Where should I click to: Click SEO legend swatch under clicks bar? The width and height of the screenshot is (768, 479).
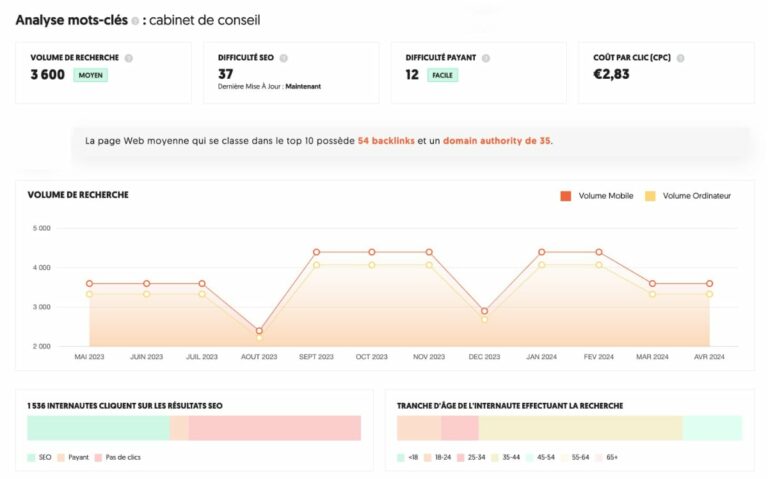(x=31, y=457)
